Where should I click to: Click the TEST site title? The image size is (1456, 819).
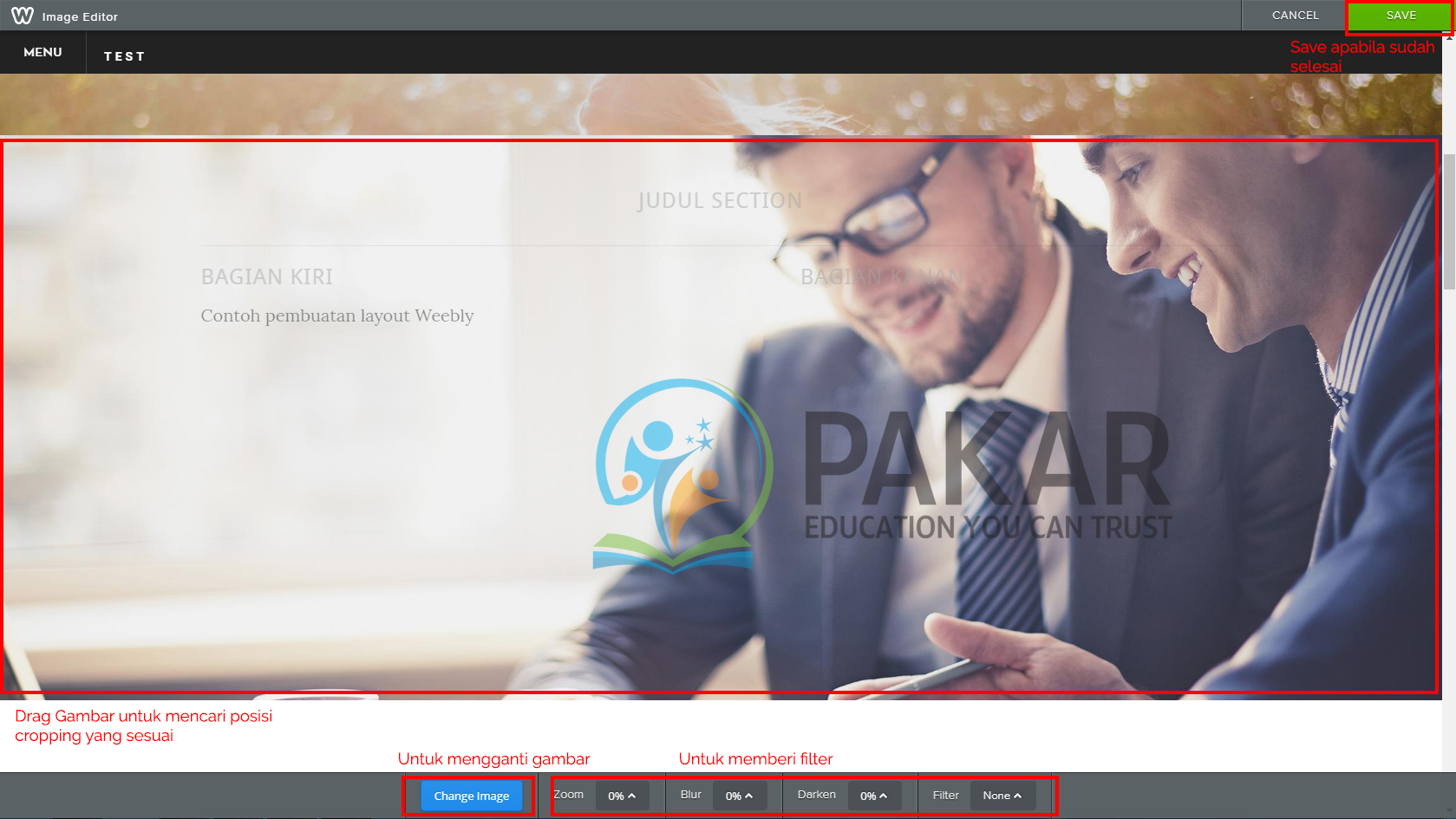point(124,56)
